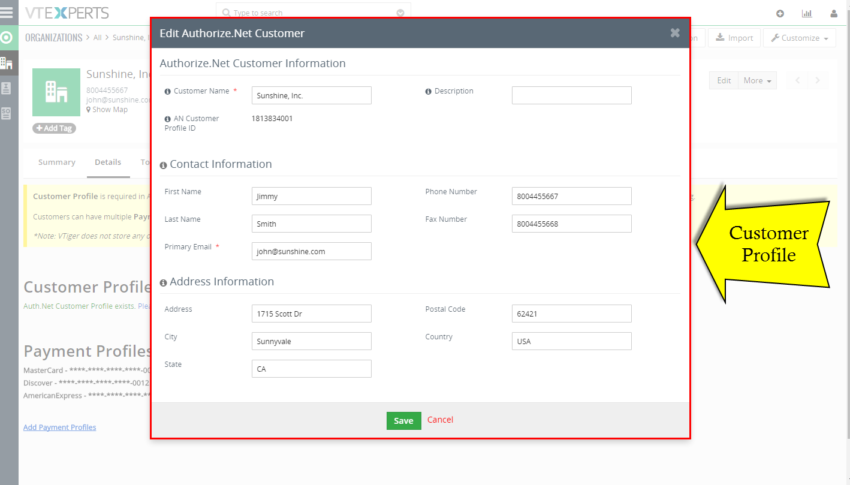Focus the Country field

click(572, 341)
